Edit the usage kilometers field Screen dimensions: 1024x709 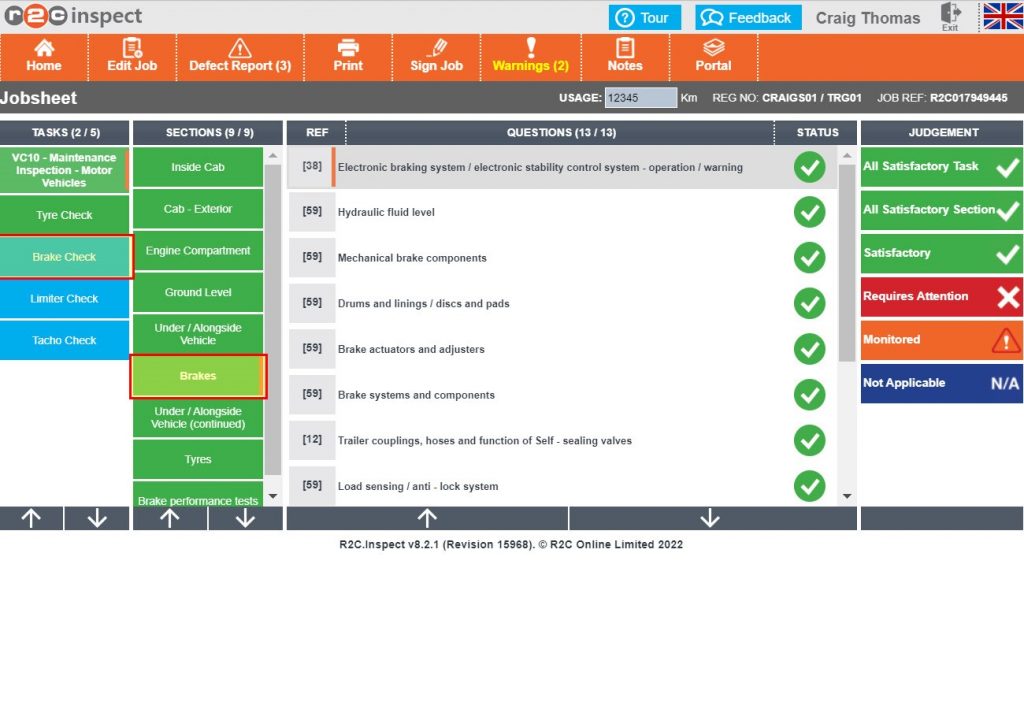click(x=640, y=98)
